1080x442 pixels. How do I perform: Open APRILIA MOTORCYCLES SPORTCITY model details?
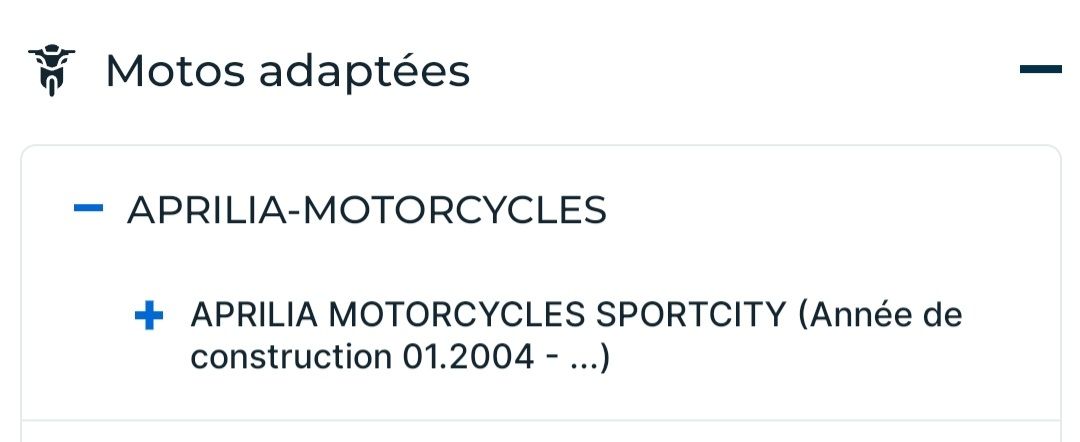click(x=488, y=316)
